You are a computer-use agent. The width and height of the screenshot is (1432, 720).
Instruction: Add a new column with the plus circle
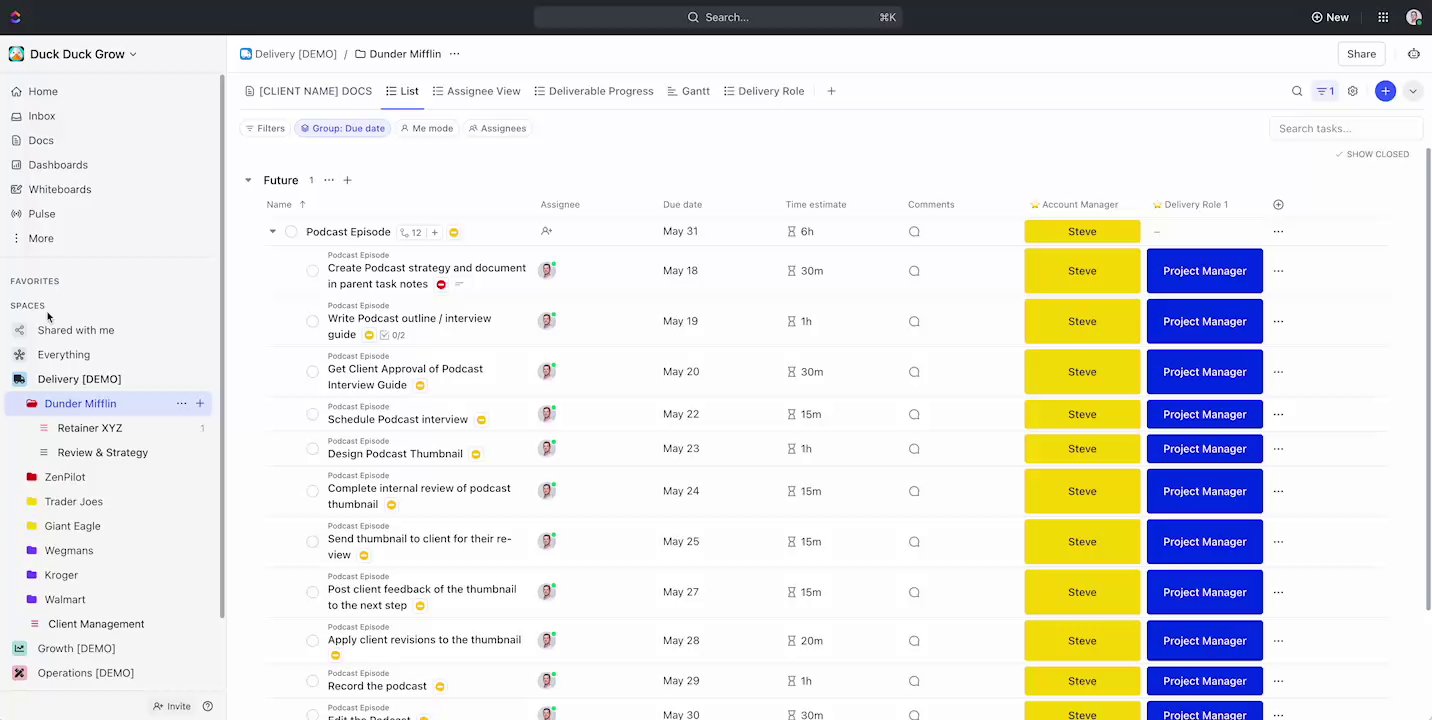[x=1278, y=204]
